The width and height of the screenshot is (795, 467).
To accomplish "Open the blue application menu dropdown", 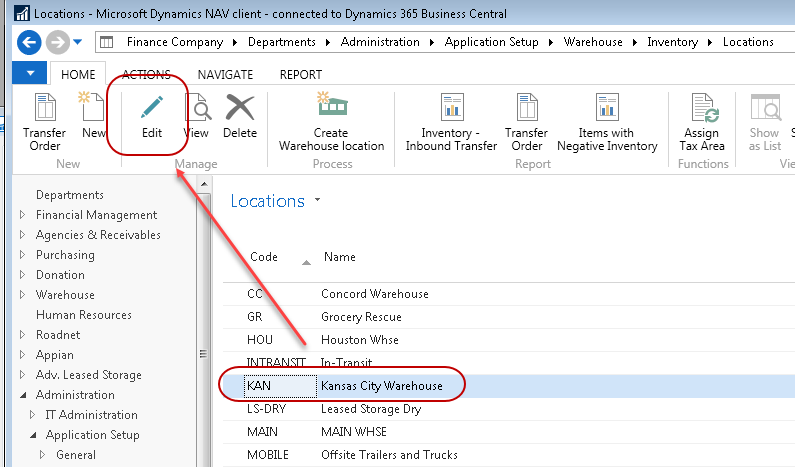I will [30, 74].
